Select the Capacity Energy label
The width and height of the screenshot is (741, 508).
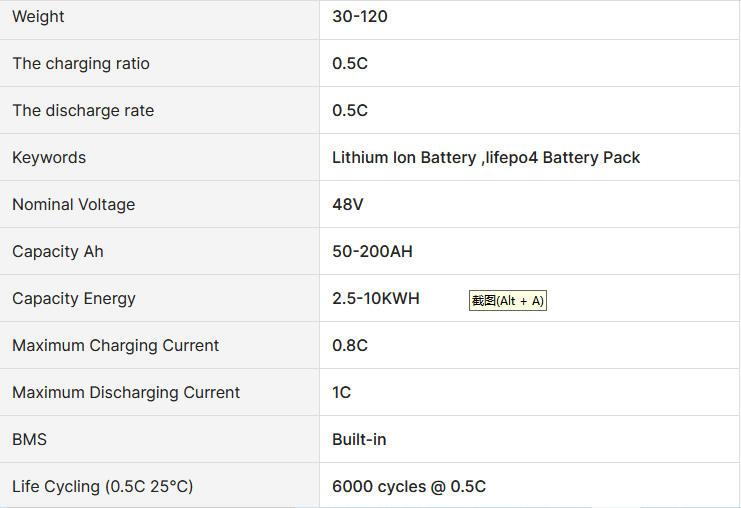(74, 299)
